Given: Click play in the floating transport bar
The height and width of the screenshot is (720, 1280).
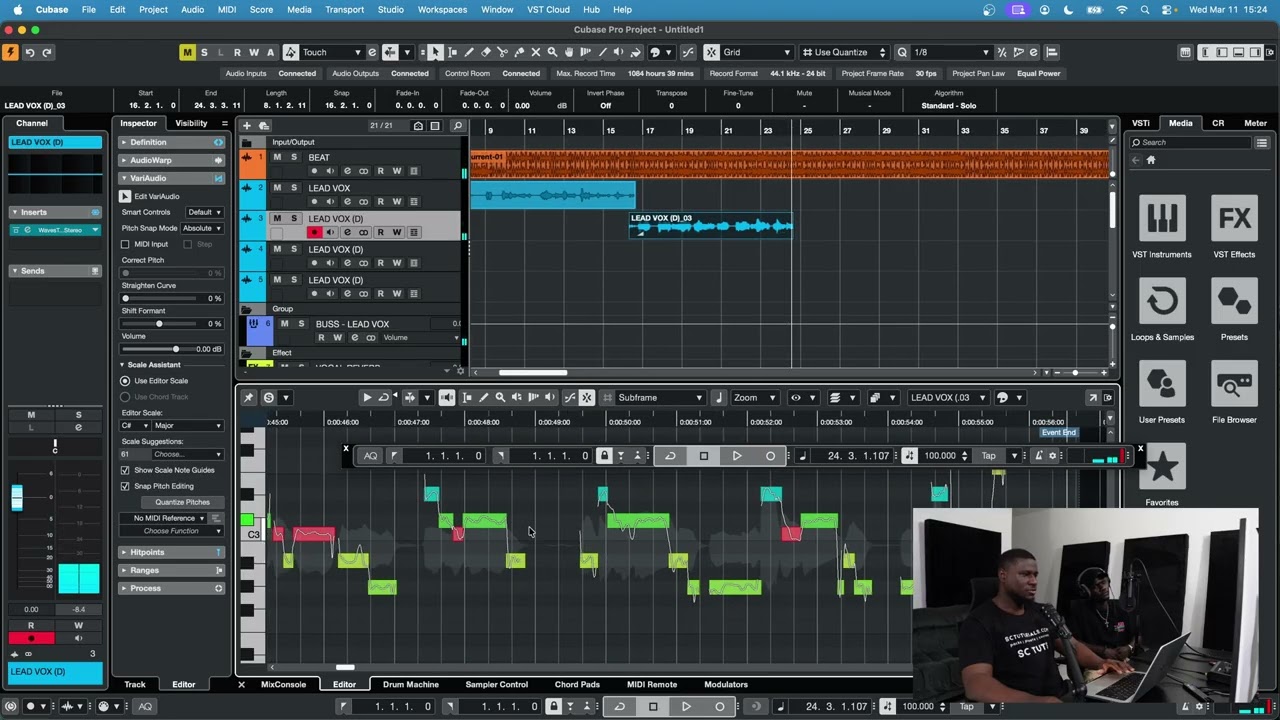Looking at the screenshot, I should tap(737, 456).
